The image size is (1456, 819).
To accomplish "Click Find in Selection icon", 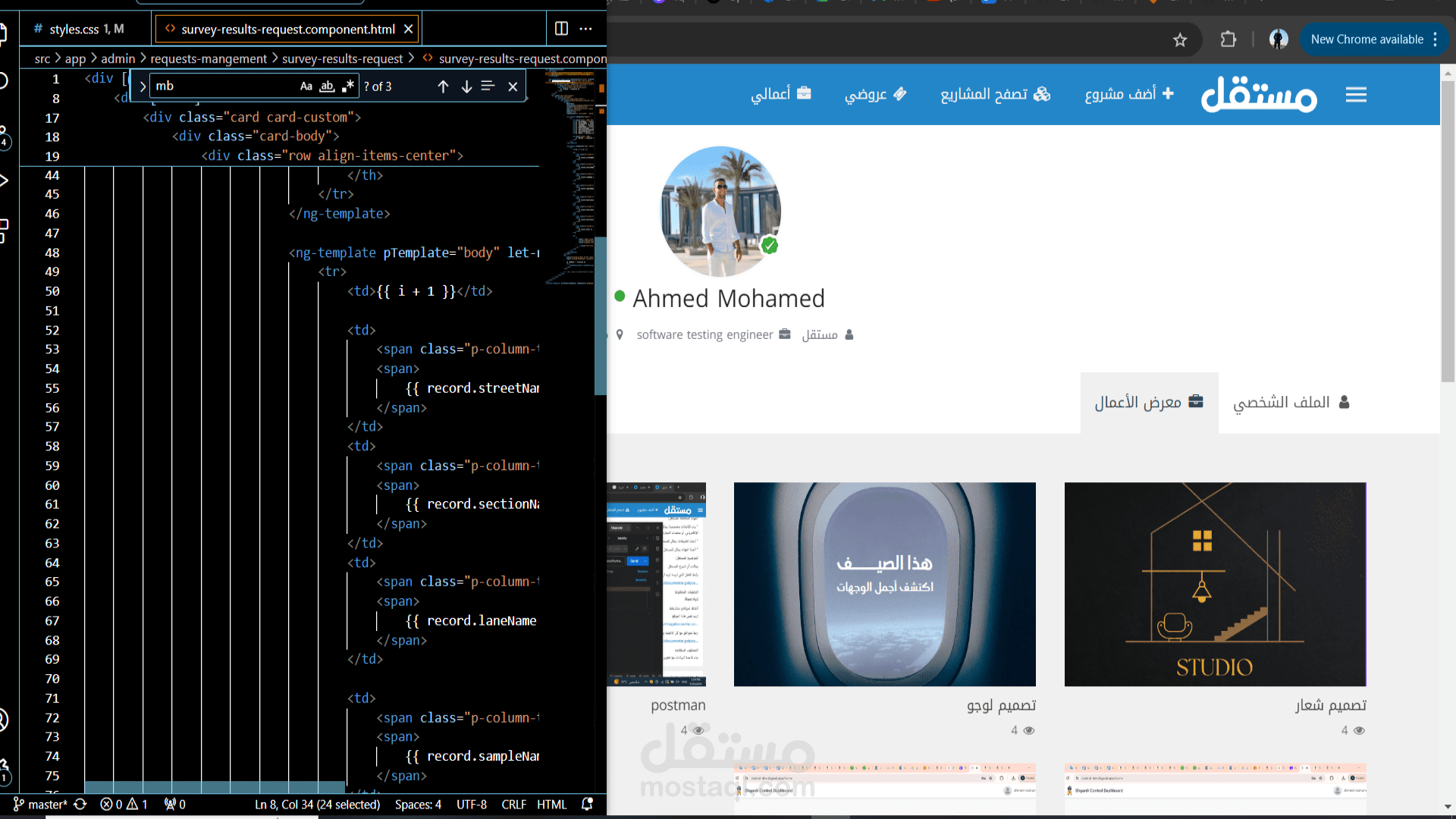I will 488,86.
